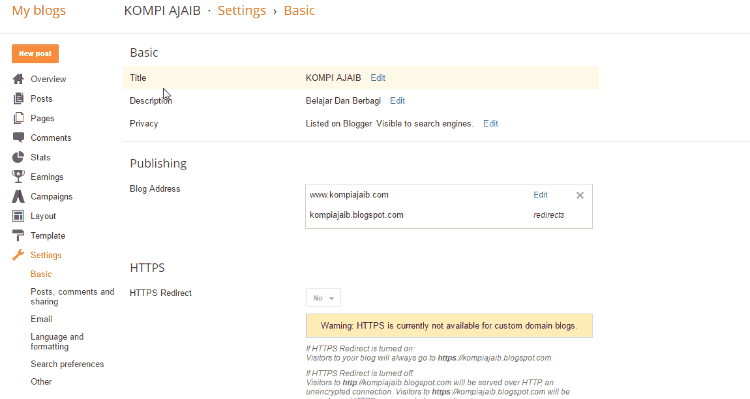Open Comments in the sidebar
Image resolution: width=750 pixels, height=399 pixels.
point(51,138)
